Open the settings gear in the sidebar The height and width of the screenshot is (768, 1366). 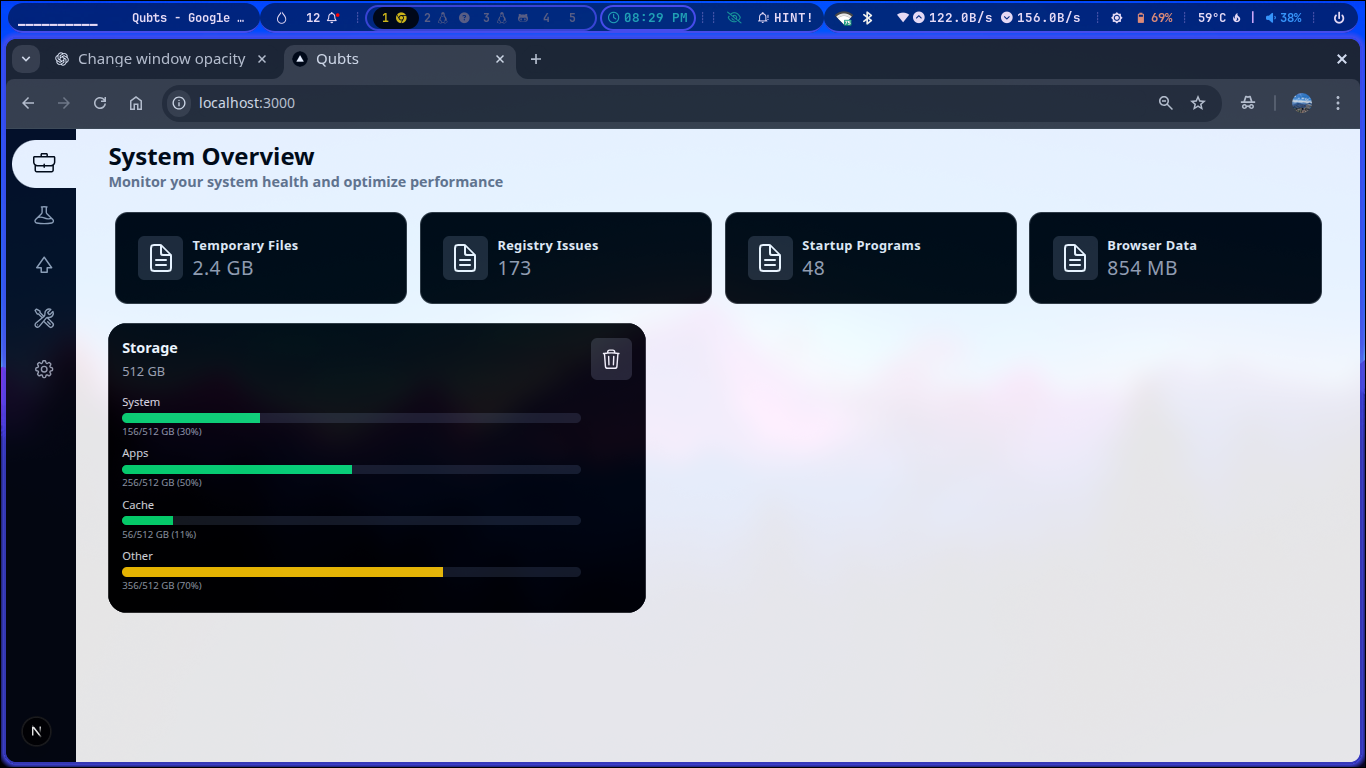pyautogui.click(x=44, y=369)
